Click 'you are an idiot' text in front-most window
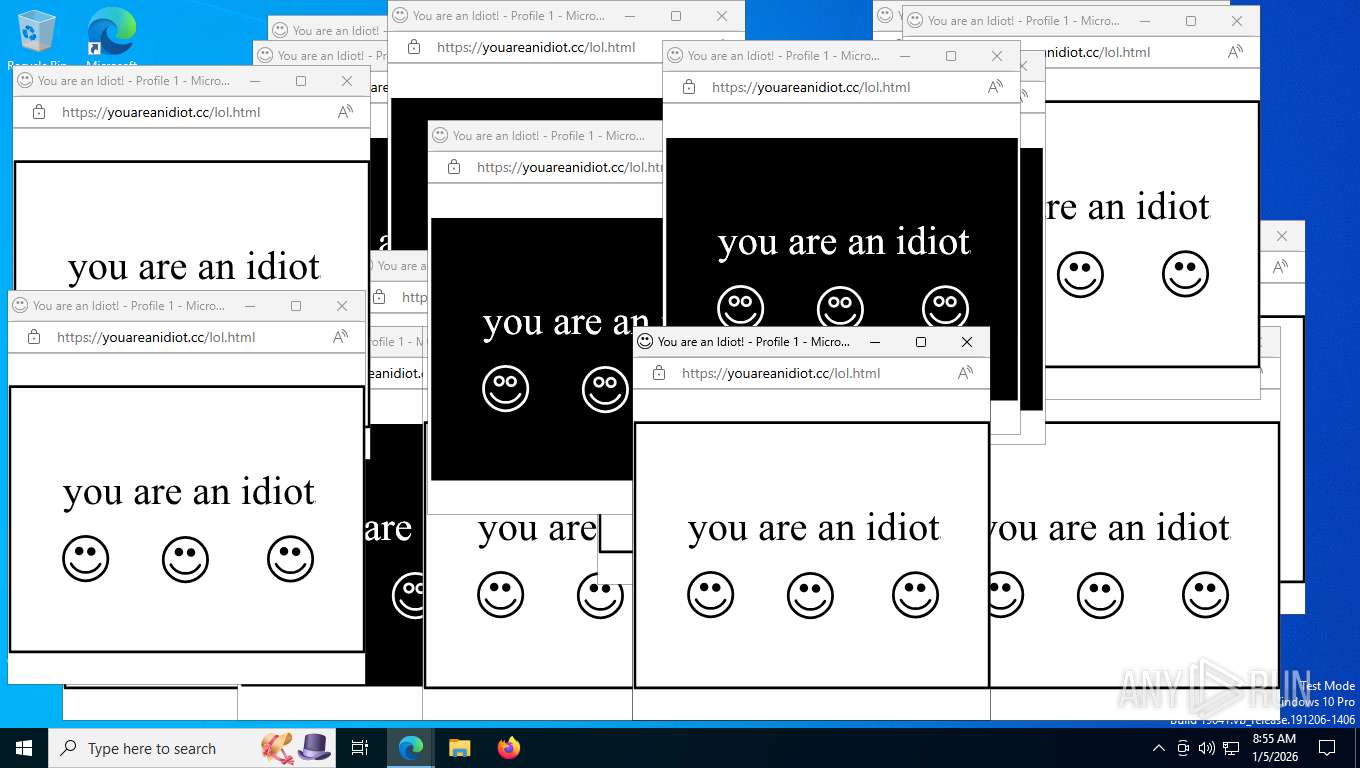 (814, 528)
